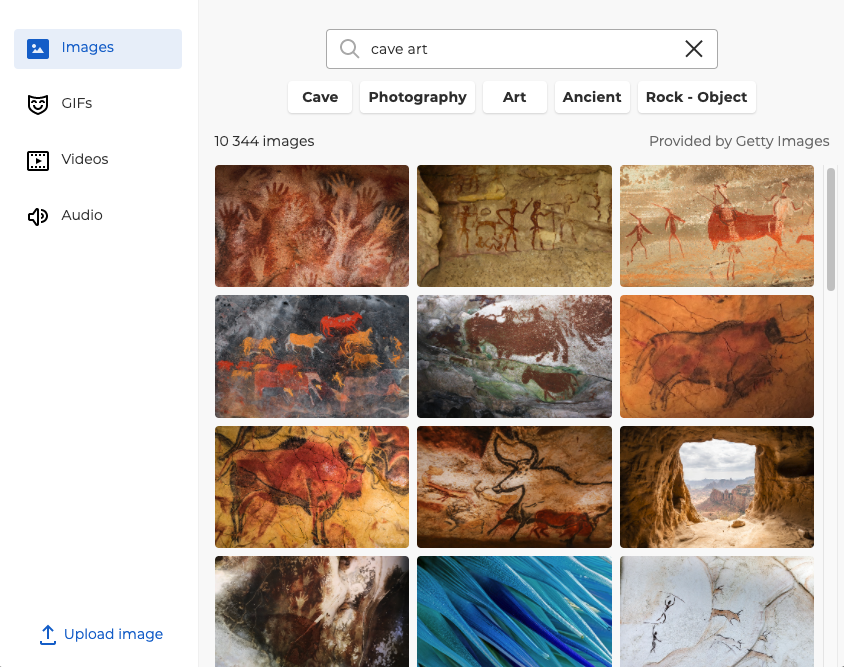Choose the dark handprints on white rock thumbnail
Image resolution: width=844 pixels, height=667 pixels.
[312, 612]
